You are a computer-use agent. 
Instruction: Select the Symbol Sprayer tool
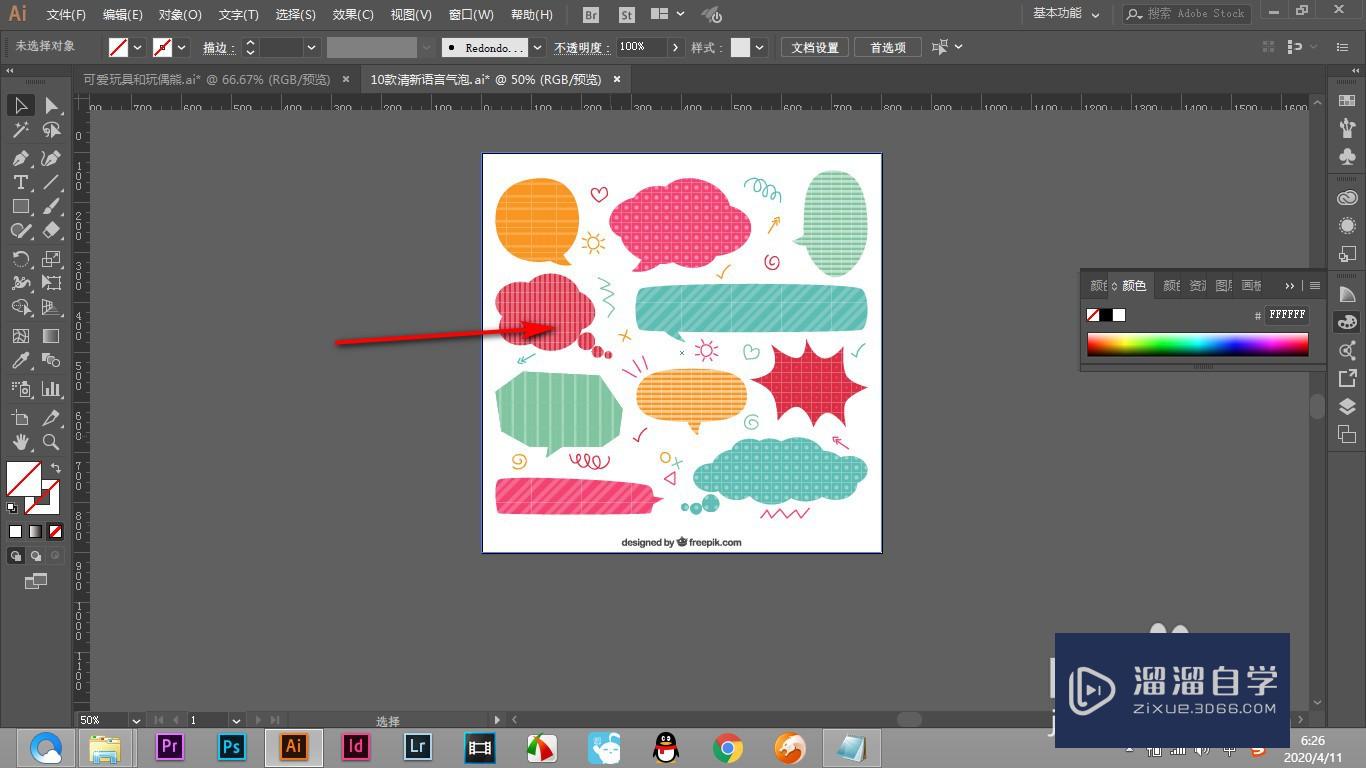20,388
